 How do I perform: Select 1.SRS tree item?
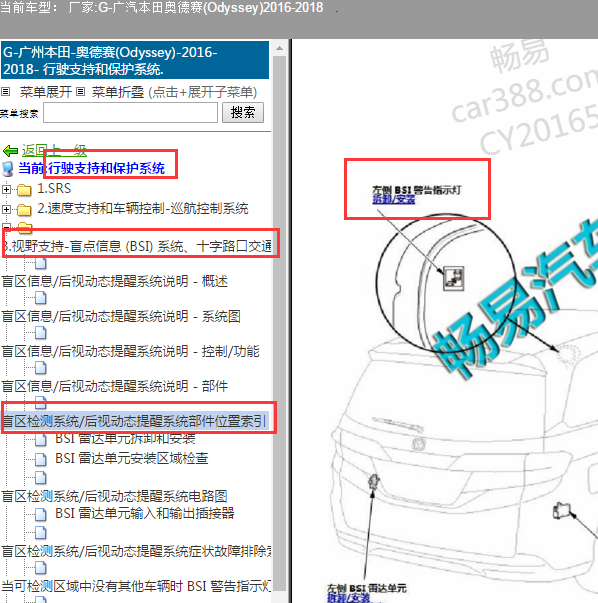tap(54, 188)
